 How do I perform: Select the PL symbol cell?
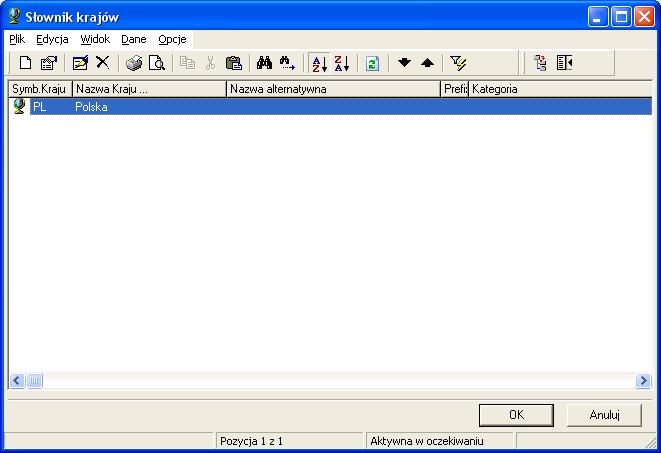40,107
